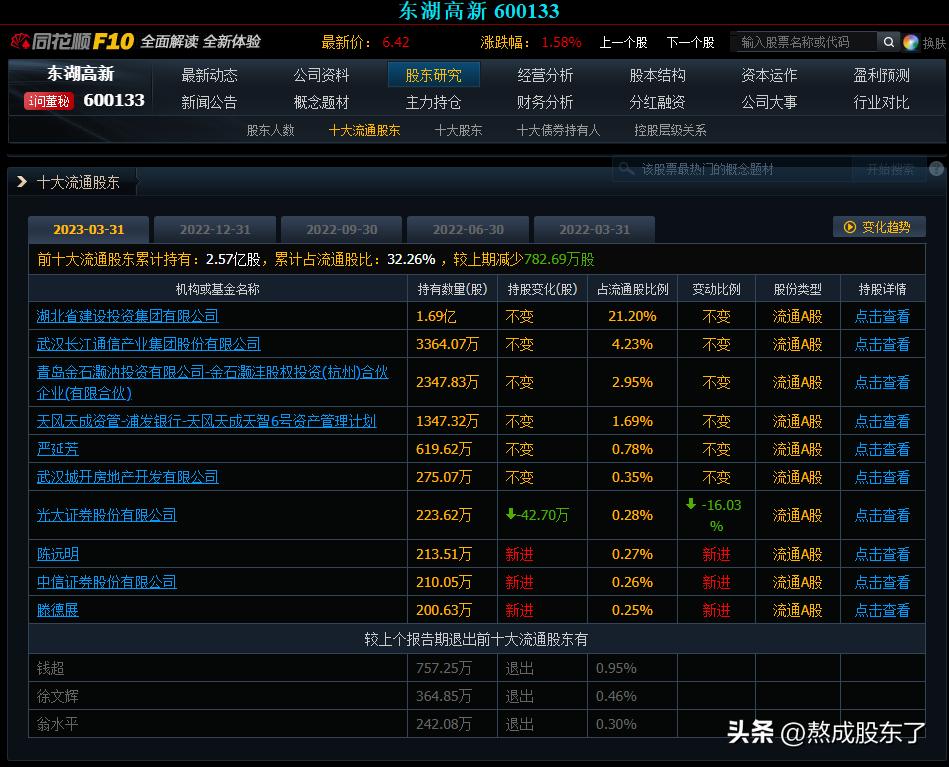Expand the arrow before 十大流通股东 section title
949x767 pixels.
coord(22,181)
